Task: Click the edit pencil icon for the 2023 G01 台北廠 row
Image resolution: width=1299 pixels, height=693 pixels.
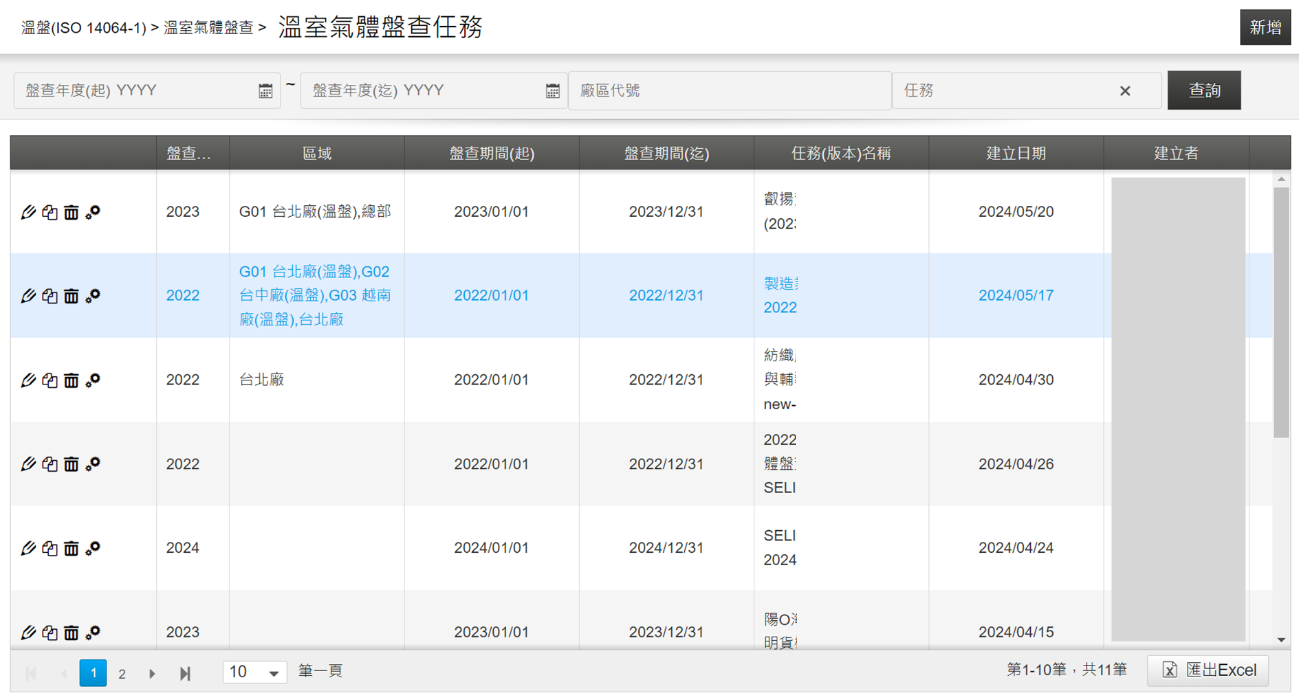Action: [x=28, y=212]
